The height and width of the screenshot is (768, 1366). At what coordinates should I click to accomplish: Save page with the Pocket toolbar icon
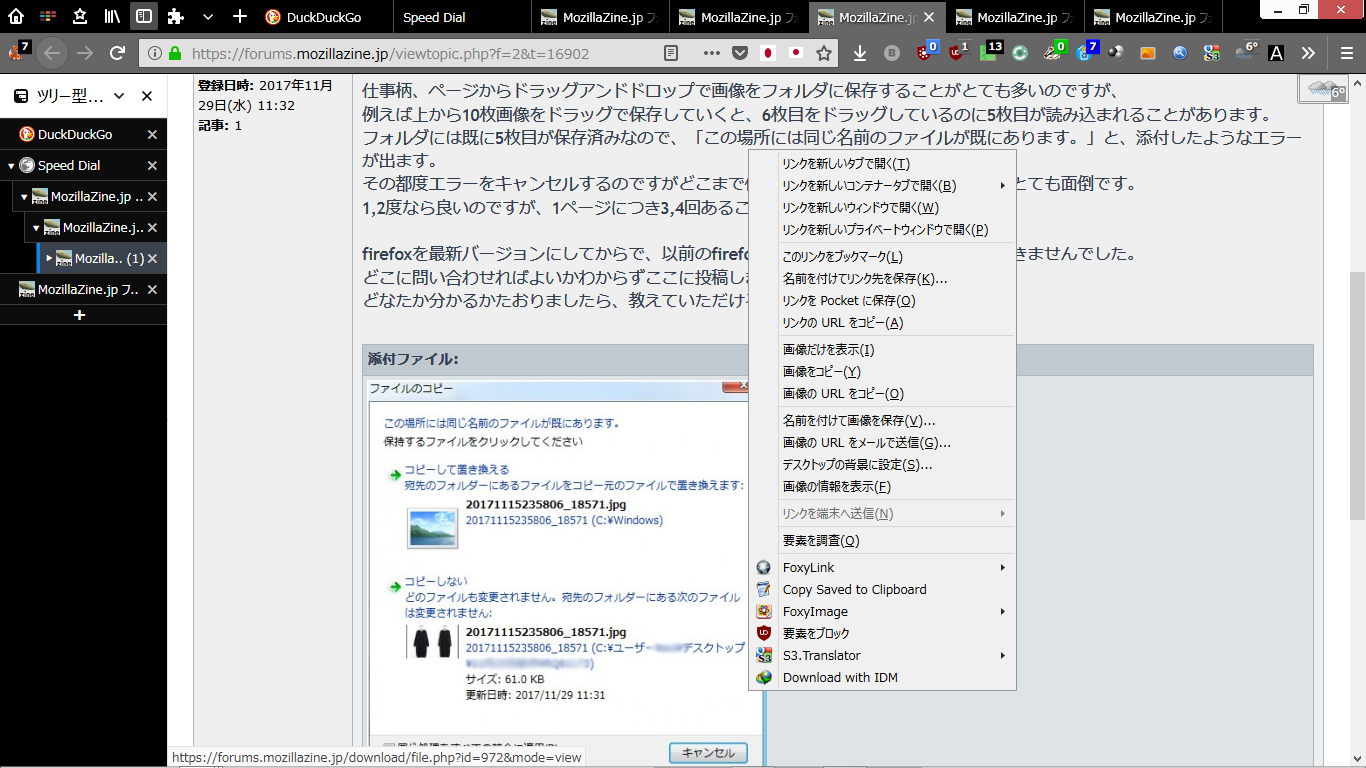pyautogui.click(x=740, y=53)
